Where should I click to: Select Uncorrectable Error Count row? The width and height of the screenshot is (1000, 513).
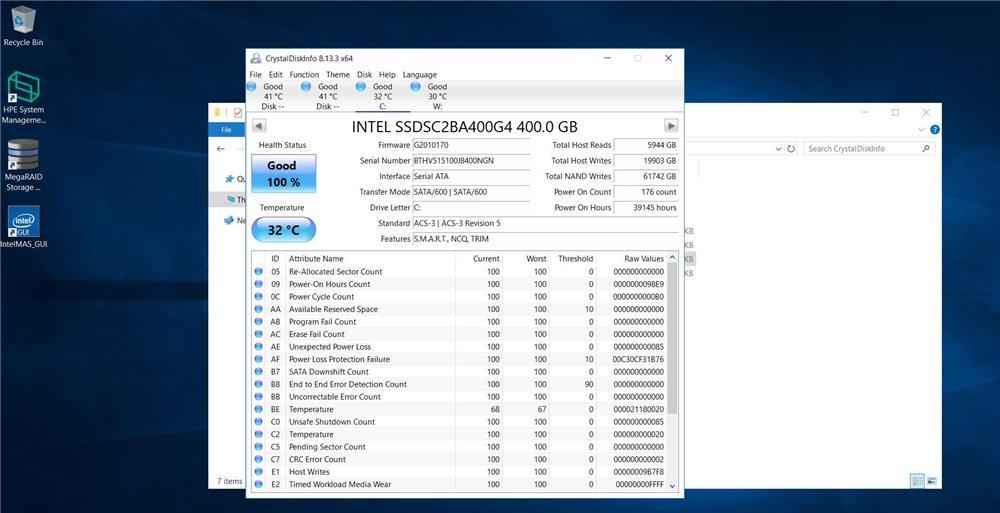point(459,397)
